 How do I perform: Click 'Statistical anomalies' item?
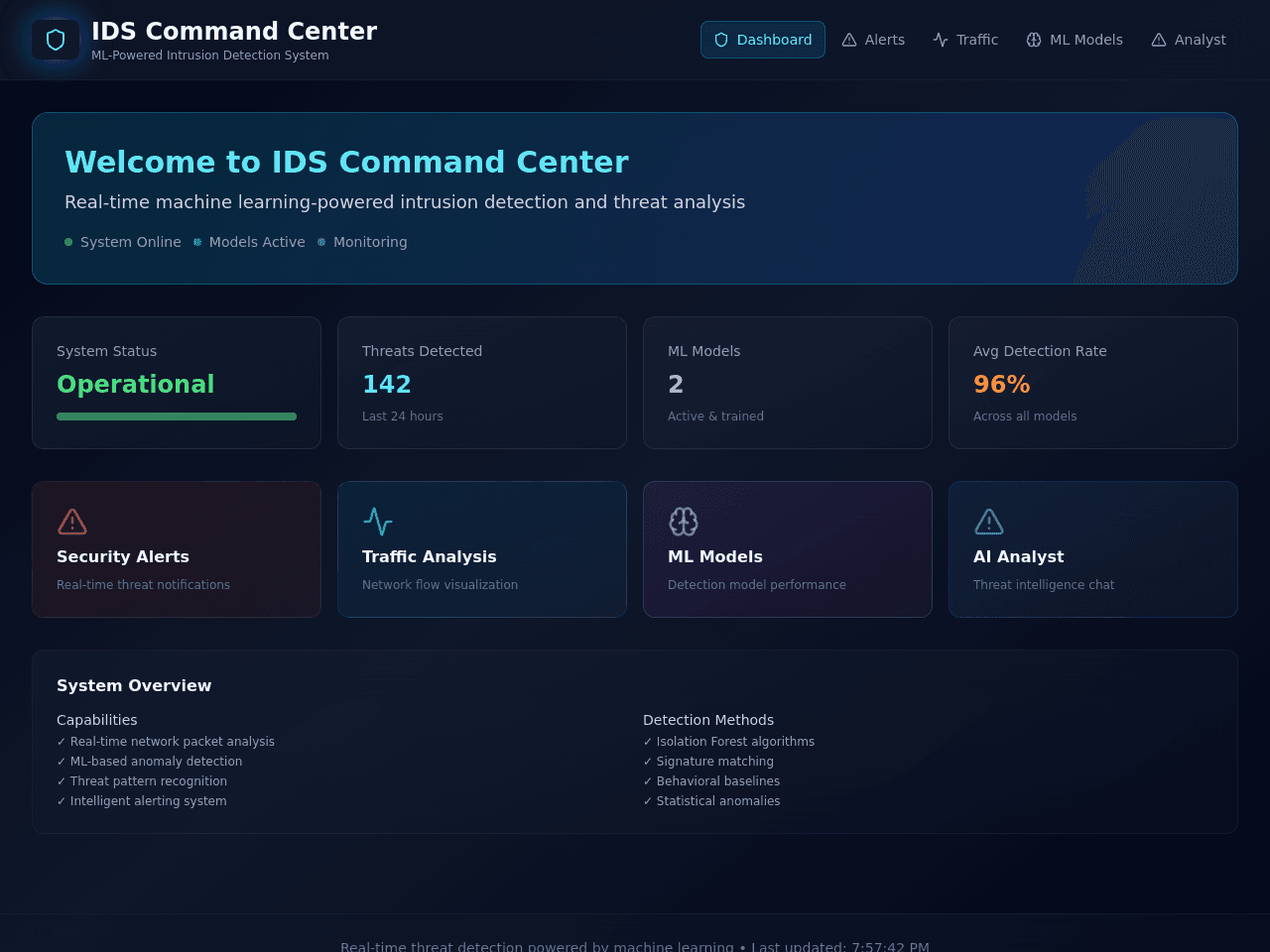point(711,801)
